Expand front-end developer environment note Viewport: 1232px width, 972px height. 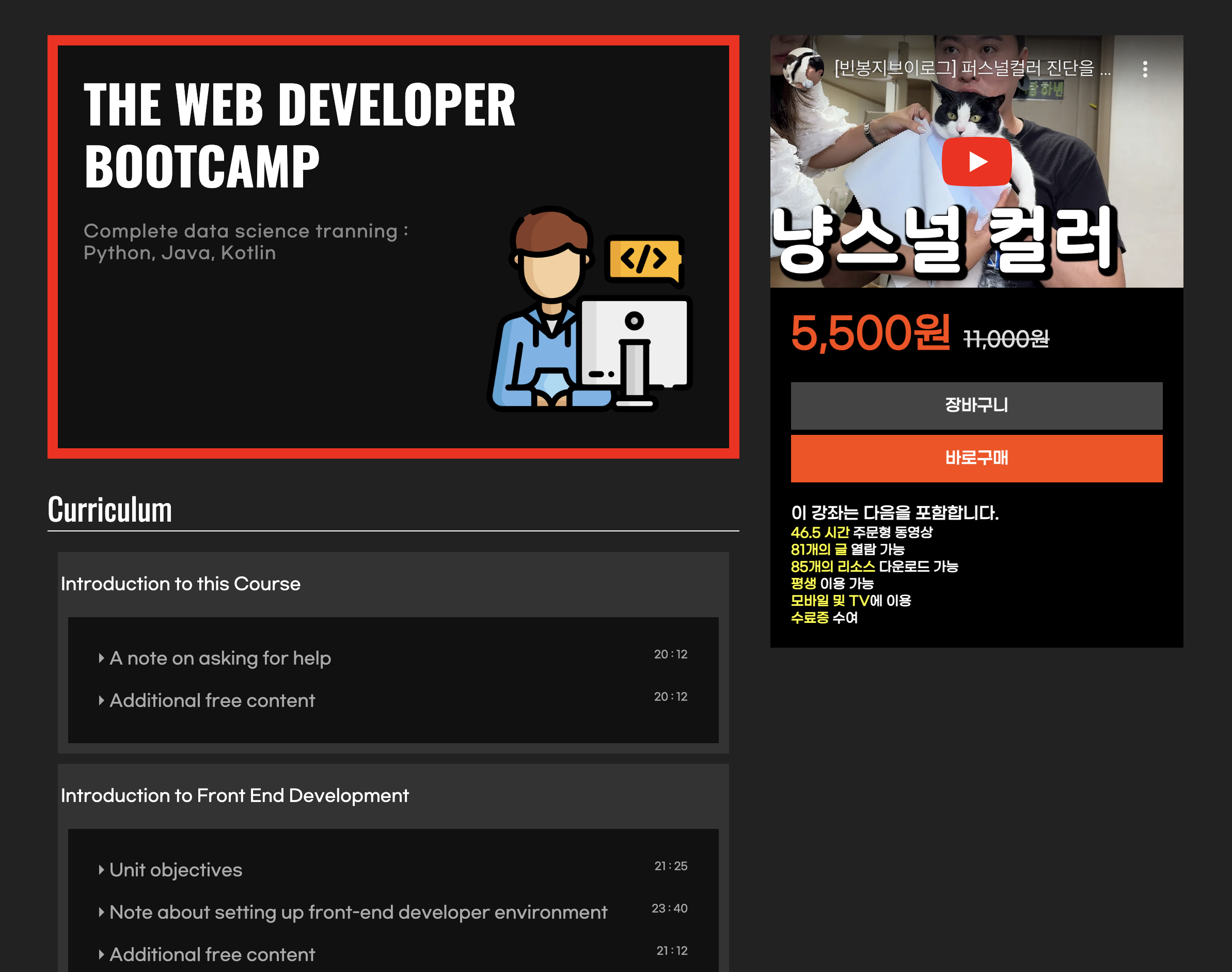[357, 912]
